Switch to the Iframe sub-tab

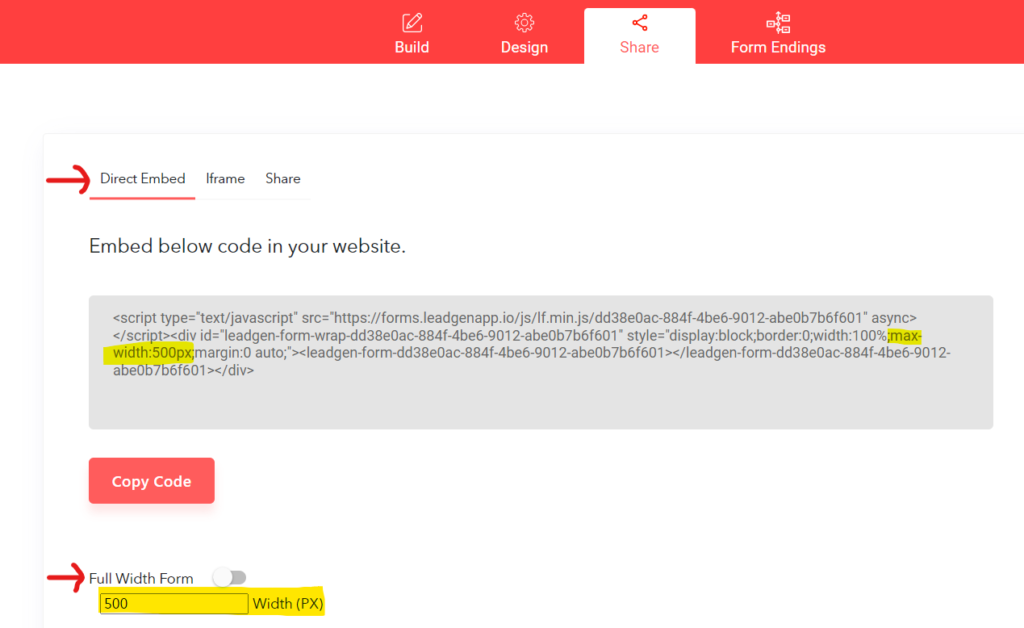coord(225,179)
